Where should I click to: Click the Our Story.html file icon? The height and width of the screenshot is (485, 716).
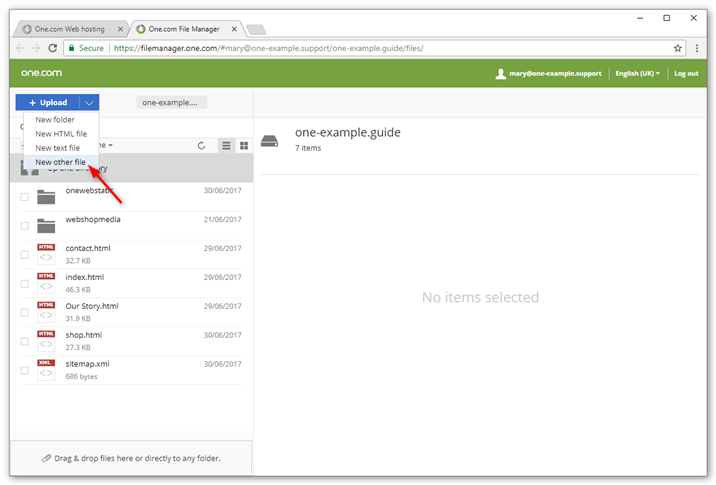(46, 312)
